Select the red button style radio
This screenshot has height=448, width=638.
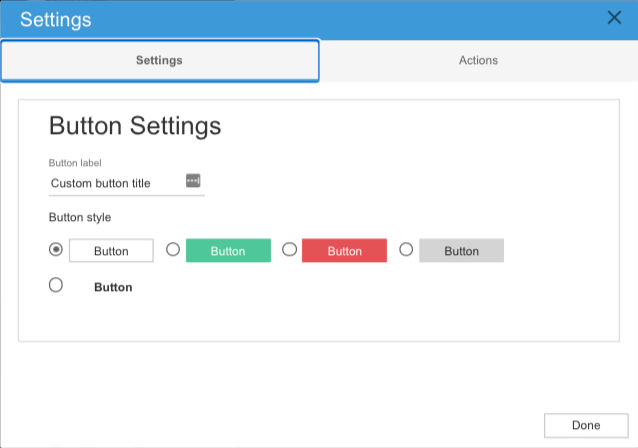(x=290, y=249)
